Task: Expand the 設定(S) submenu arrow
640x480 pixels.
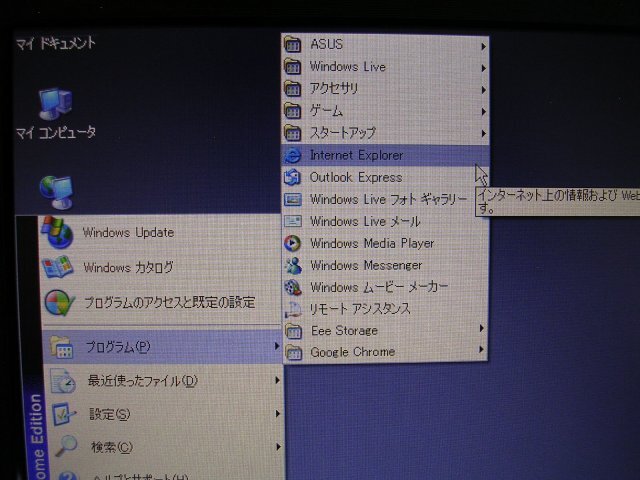Action: pos(277,414)
